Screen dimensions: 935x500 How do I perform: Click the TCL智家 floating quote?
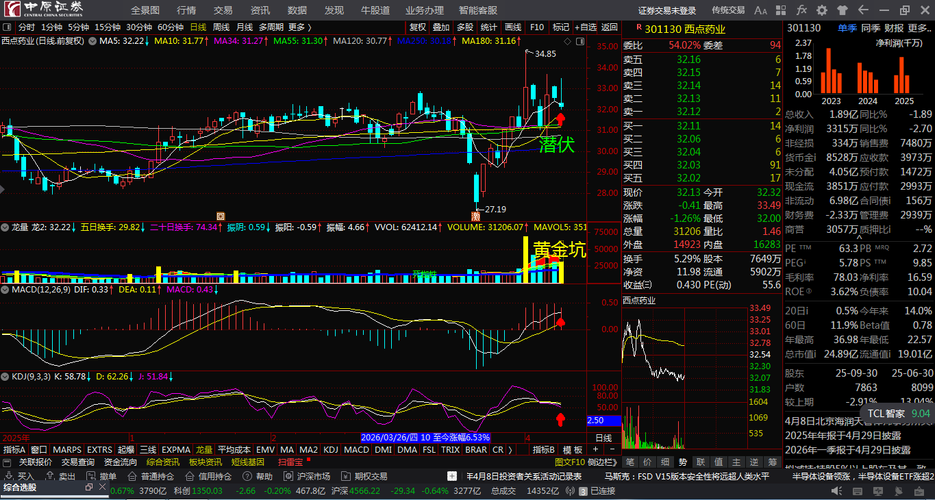point(897,413)
